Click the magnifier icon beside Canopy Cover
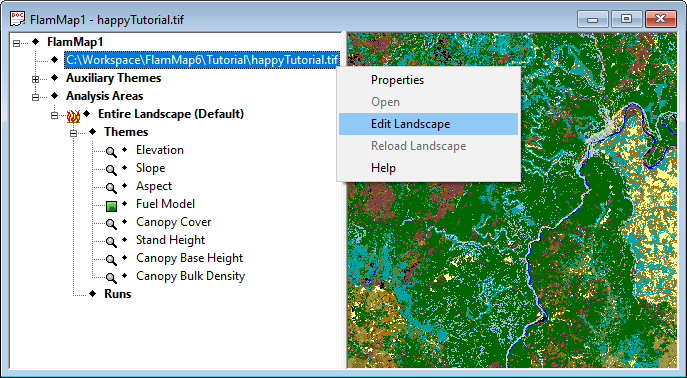This screenshot has width=687, height=378. pos(111,223)
